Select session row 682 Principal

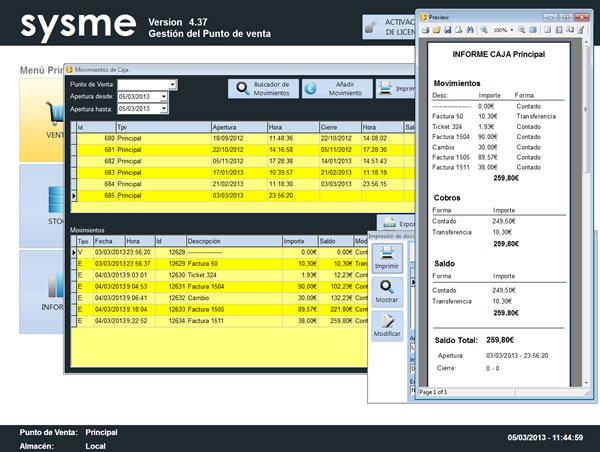click(245, 161)
